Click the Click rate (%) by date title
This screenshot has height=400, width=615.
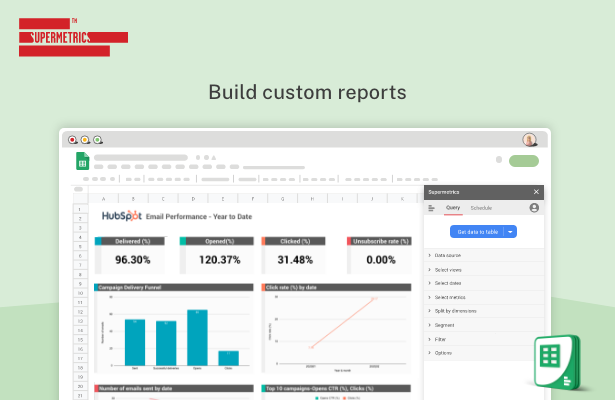[291, 287]
